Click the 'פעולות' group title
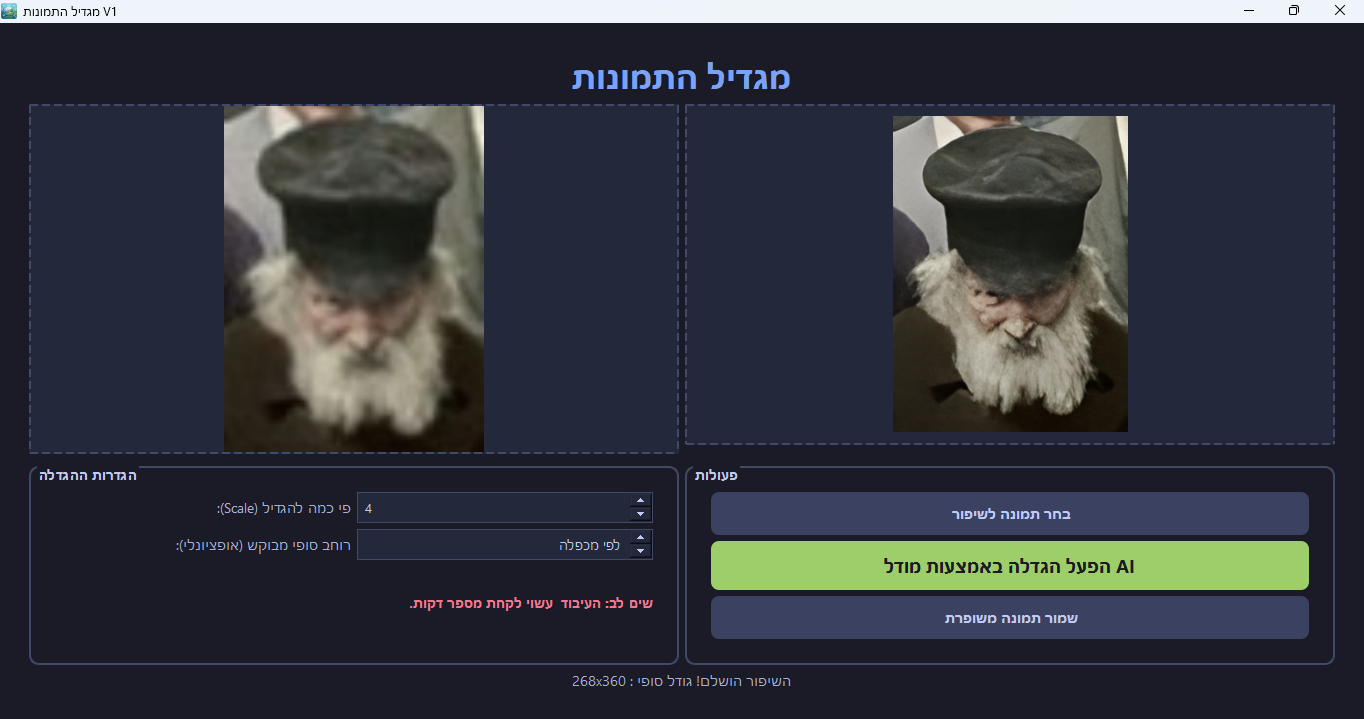1364x719 pixels. pyautogui.click(x=716, y=475)
